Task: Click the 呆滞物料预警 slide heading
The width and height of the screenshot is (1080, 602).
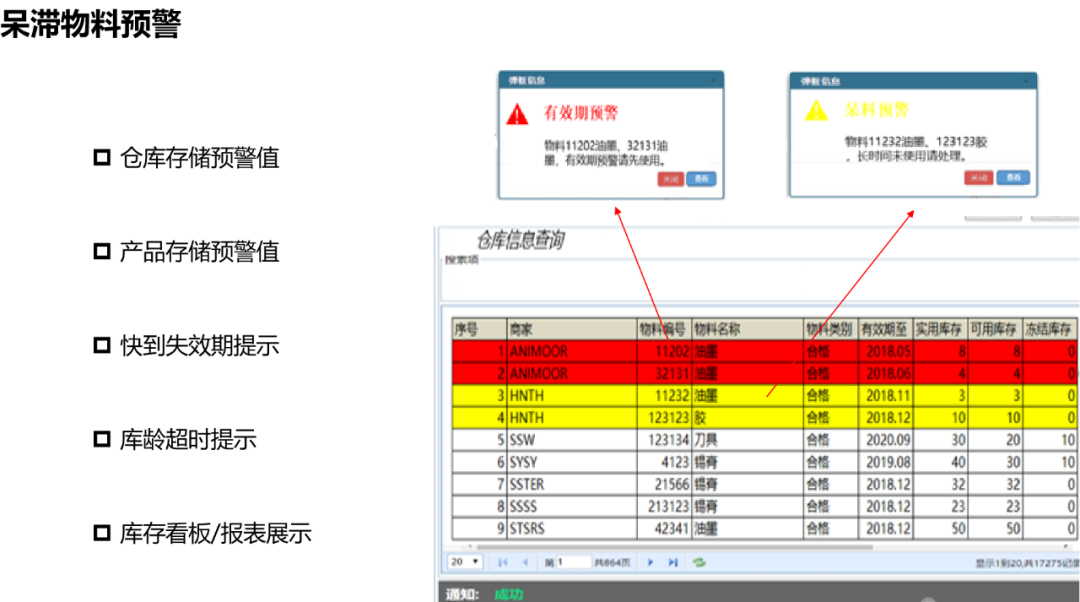Action: [90, 23]
